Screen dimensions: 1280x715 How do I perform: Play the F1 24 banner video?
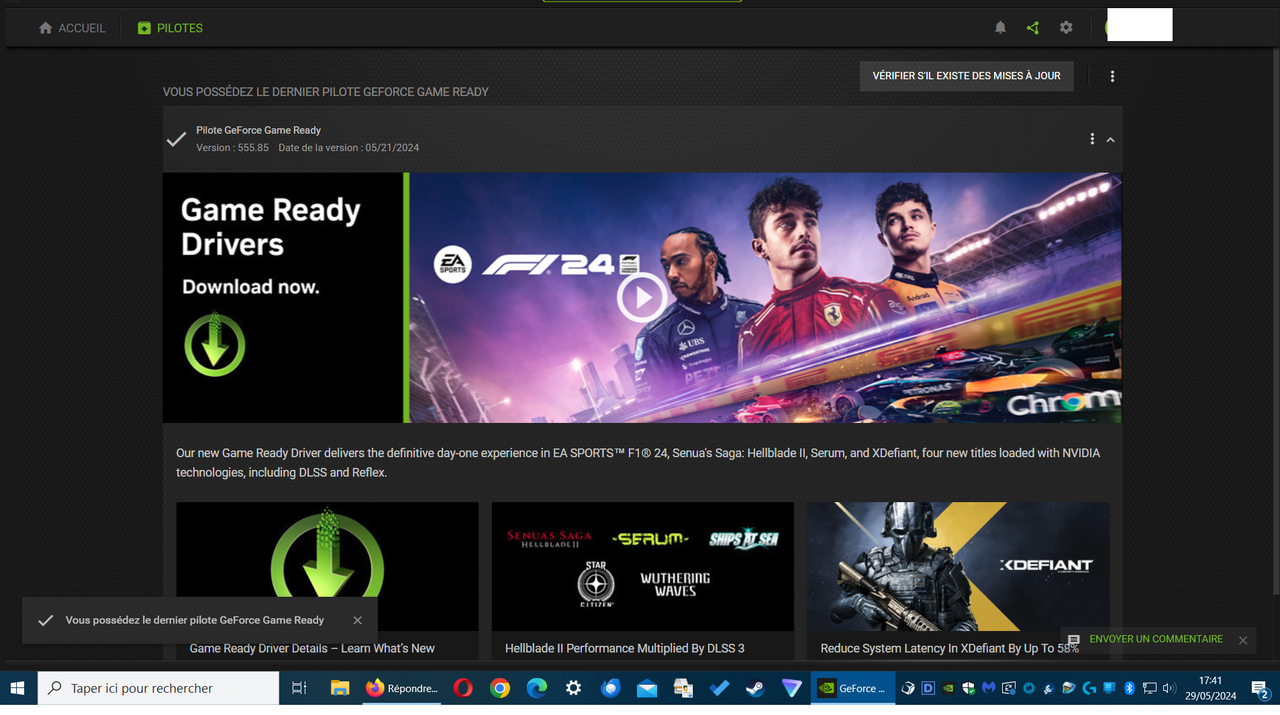pos(641,297)
